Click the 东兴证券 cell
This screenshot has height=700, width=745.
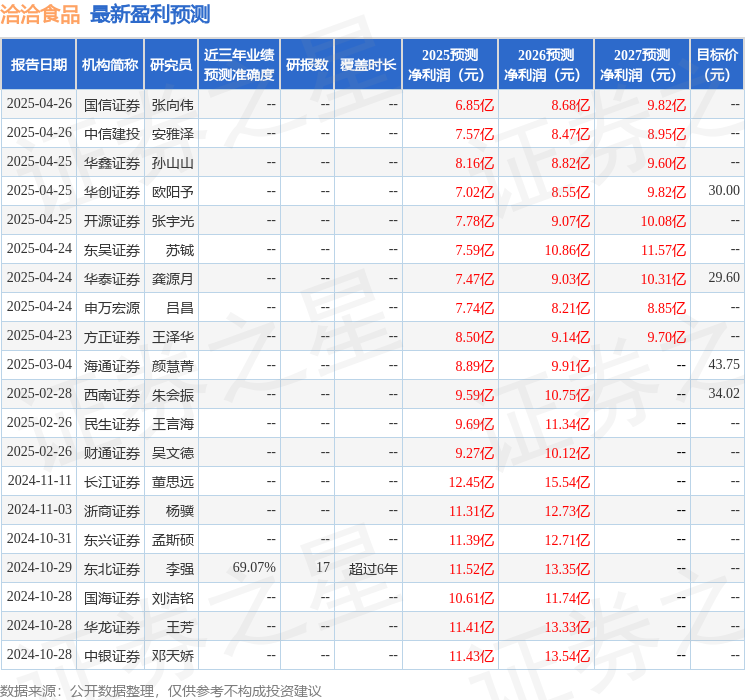click(112, 540)
